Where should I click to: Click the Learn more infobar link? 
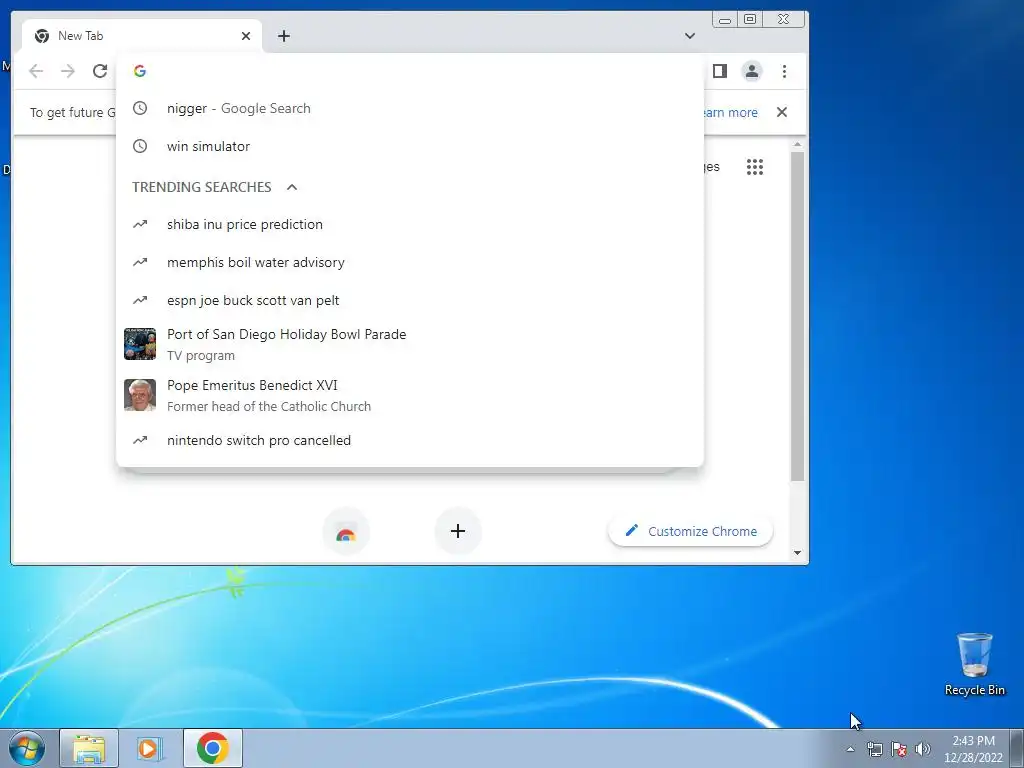[x=730, y=112]
